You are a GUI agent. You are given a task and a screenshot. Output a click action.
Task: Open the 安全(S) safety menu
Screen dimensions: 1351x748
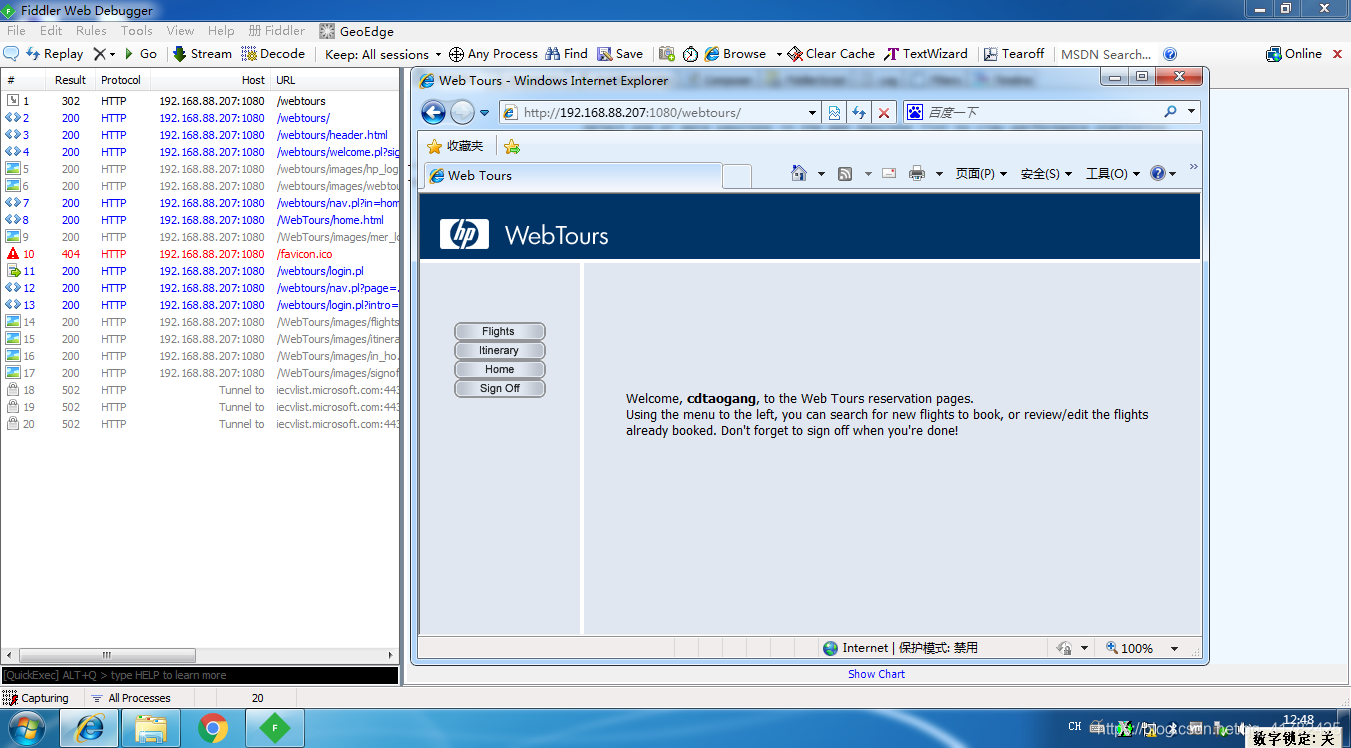click(x=1046, y=174)
